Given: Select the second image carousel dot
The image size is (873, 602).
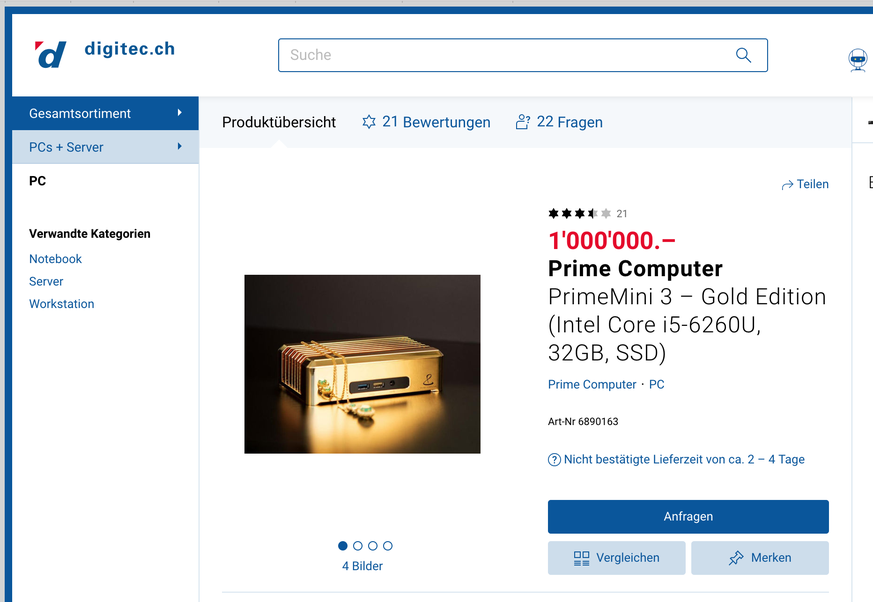Looking at the screenshot, I should pyautogui.click(x=358, y=546).
